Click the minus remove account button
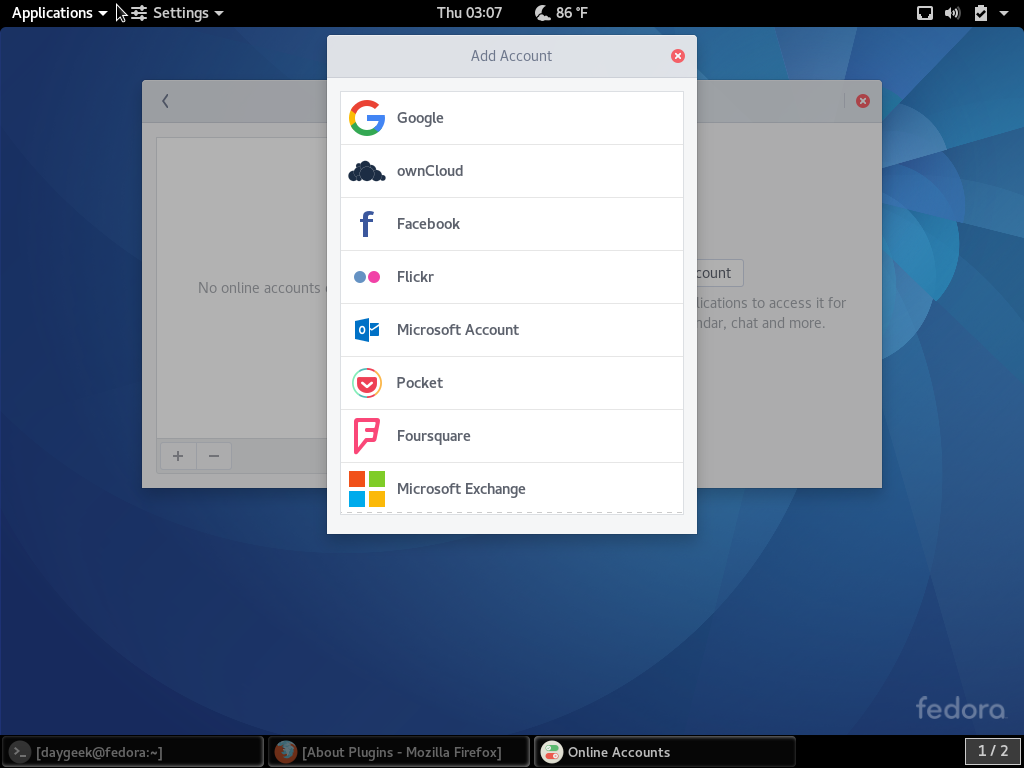This screenshot has height=768, width=1024. point(214,456)
